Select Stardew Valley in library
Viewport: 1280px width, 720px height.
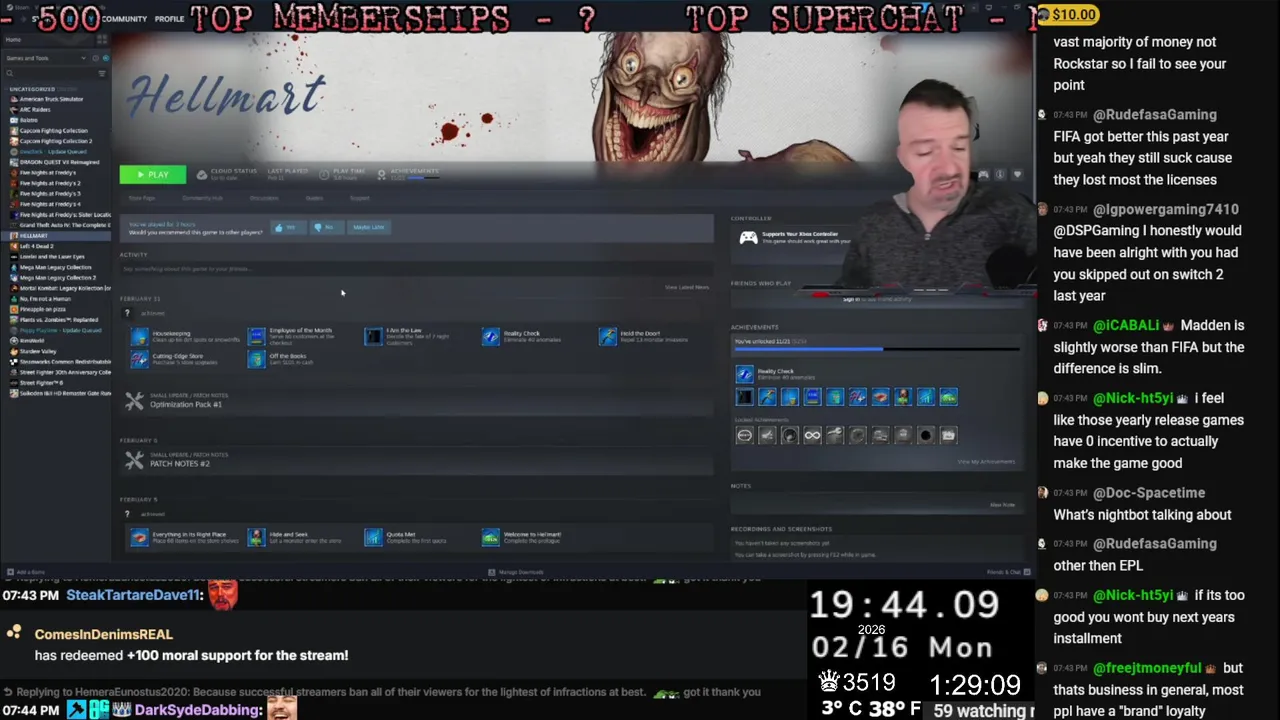point(38,351)
